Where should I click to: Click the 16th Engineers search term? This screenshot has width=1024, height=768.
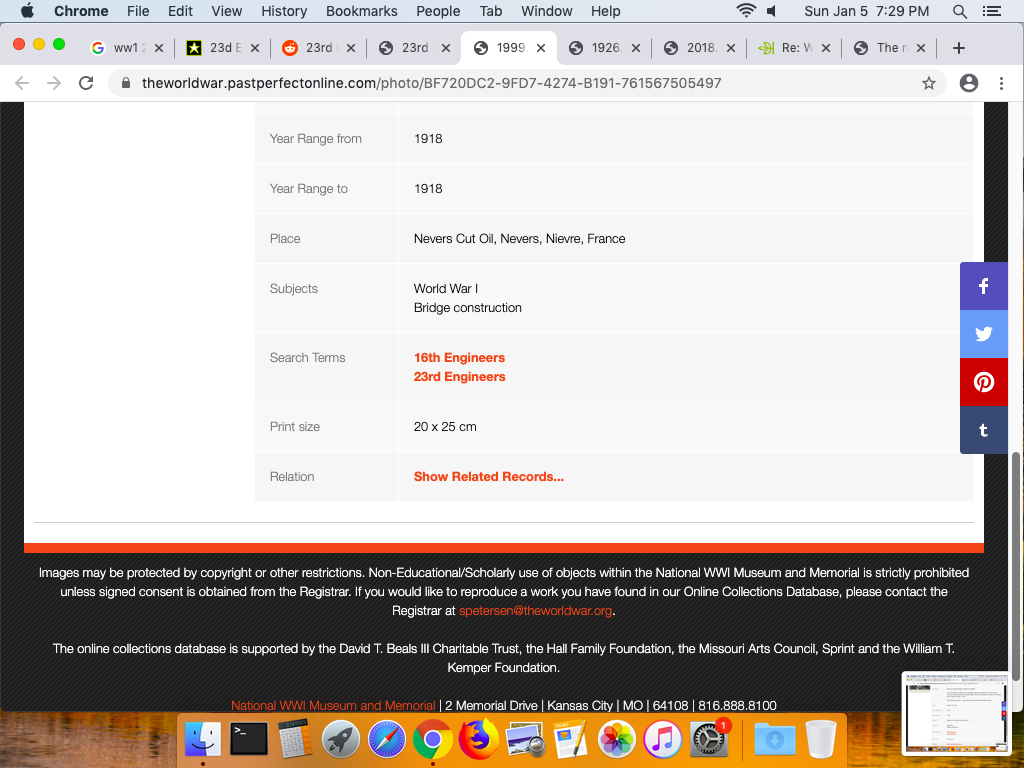459,358
